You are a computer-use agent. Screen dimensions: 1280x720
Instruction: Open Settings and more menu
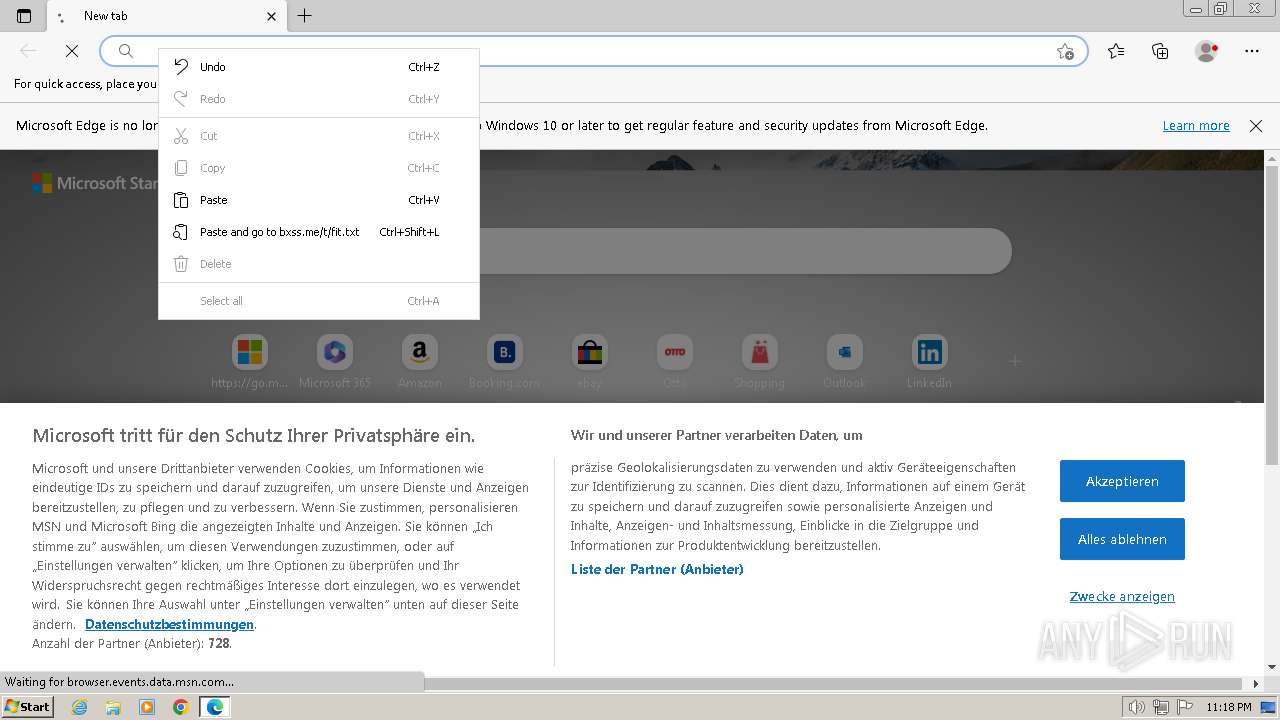(1252, 51)
